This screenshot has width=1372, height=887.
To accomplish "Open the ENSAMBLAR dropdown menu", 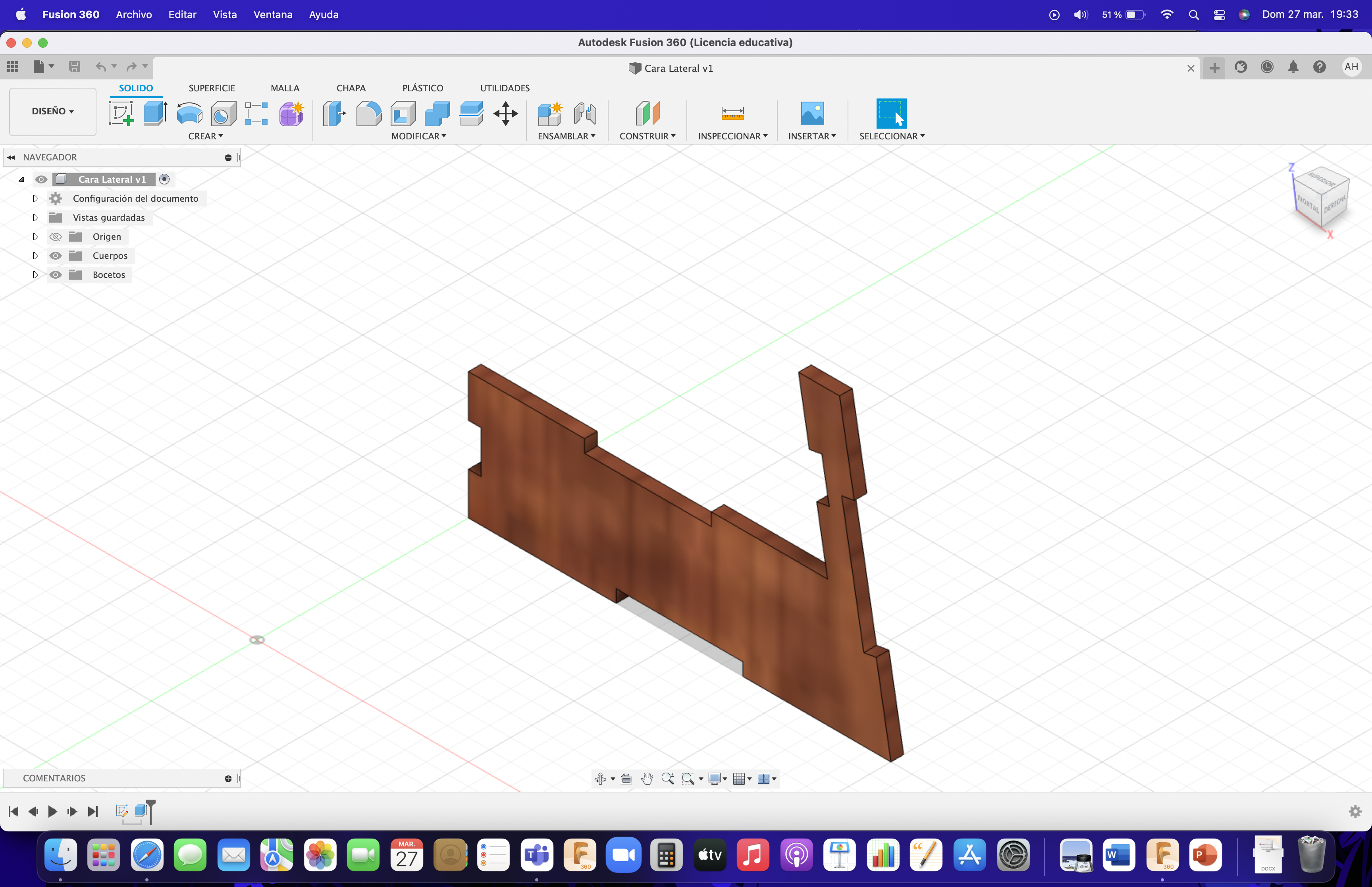I will pos(567,136).
